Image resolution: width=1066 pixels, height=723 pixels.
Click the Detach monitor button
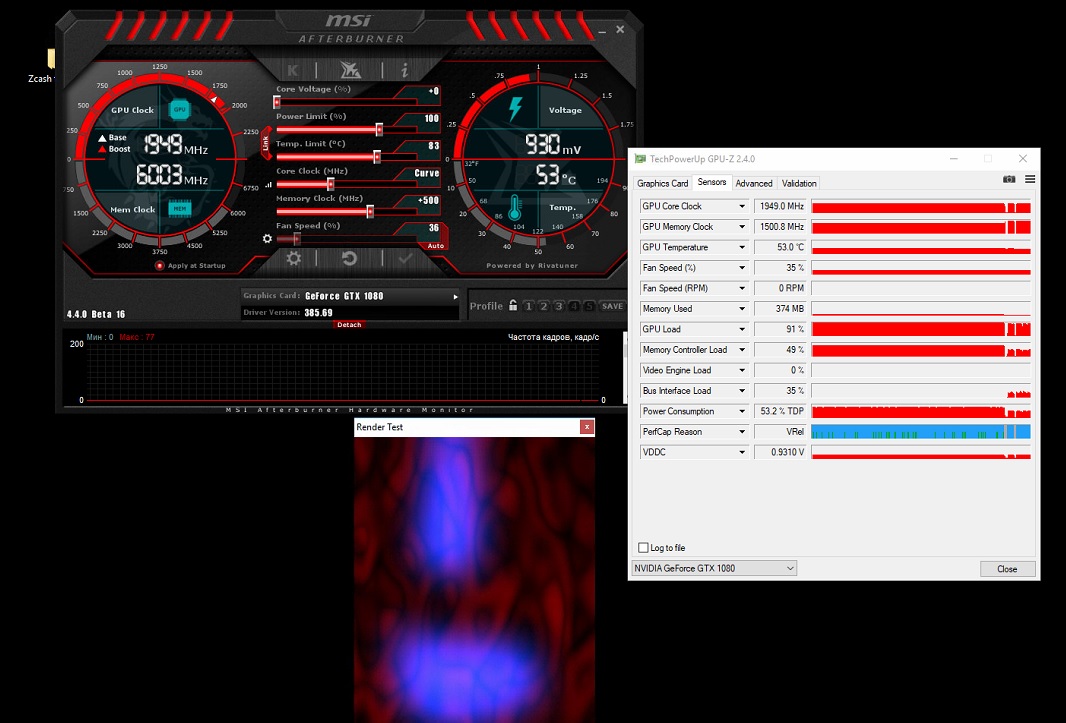[349, 324]
